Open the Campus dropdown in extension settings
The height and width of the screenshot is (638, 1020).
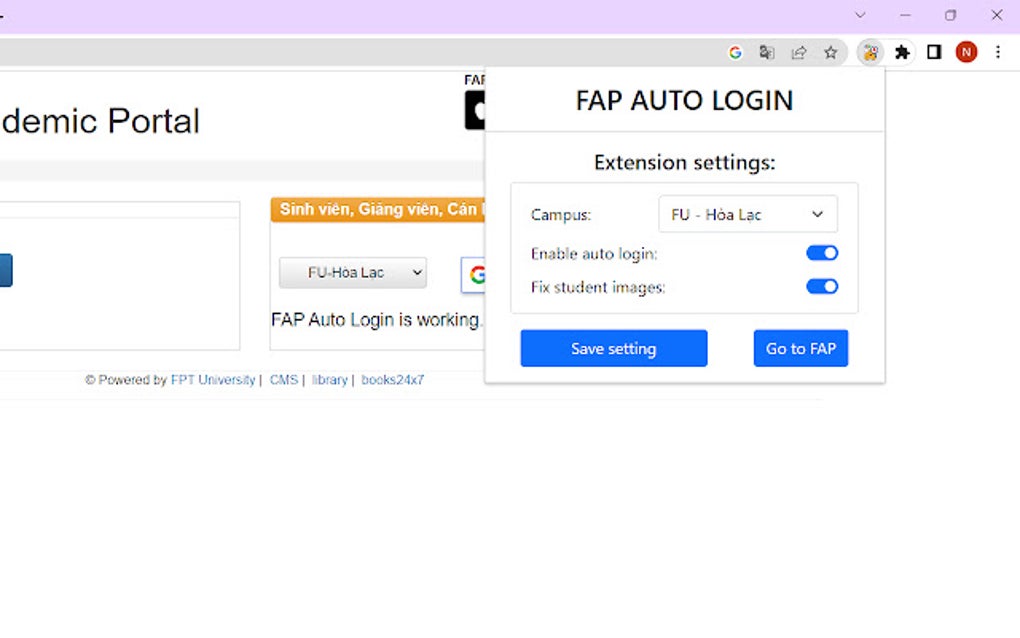point(747,213)
